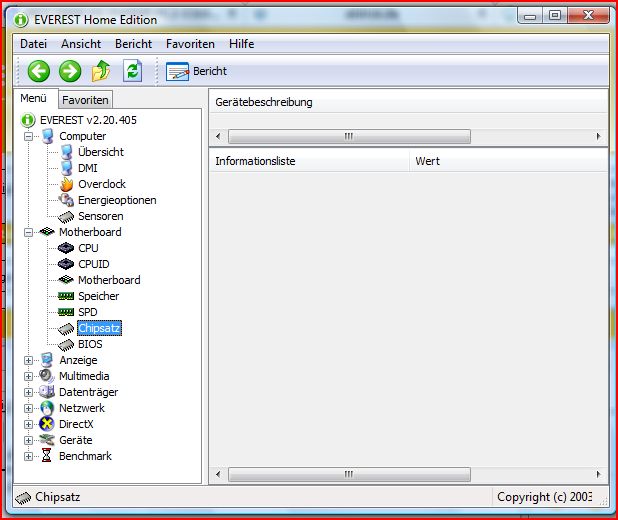The width and height of the screenshot is (618, 520).
Task: Switch to the Menü tab
Action: [34, 98]
